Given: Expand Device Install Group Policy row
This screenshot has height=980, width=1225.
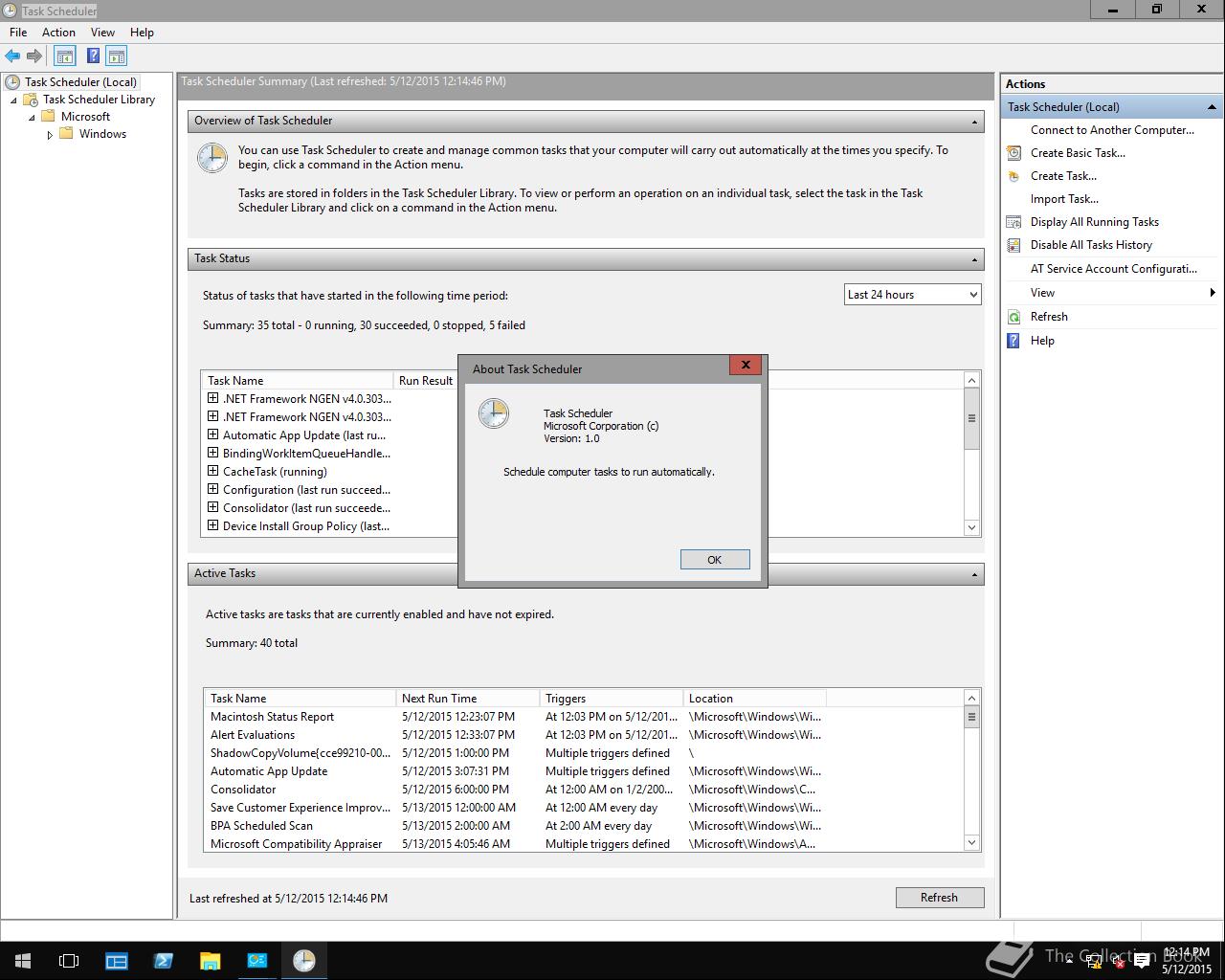Looking at the screenshot, I should pos(212,525).
